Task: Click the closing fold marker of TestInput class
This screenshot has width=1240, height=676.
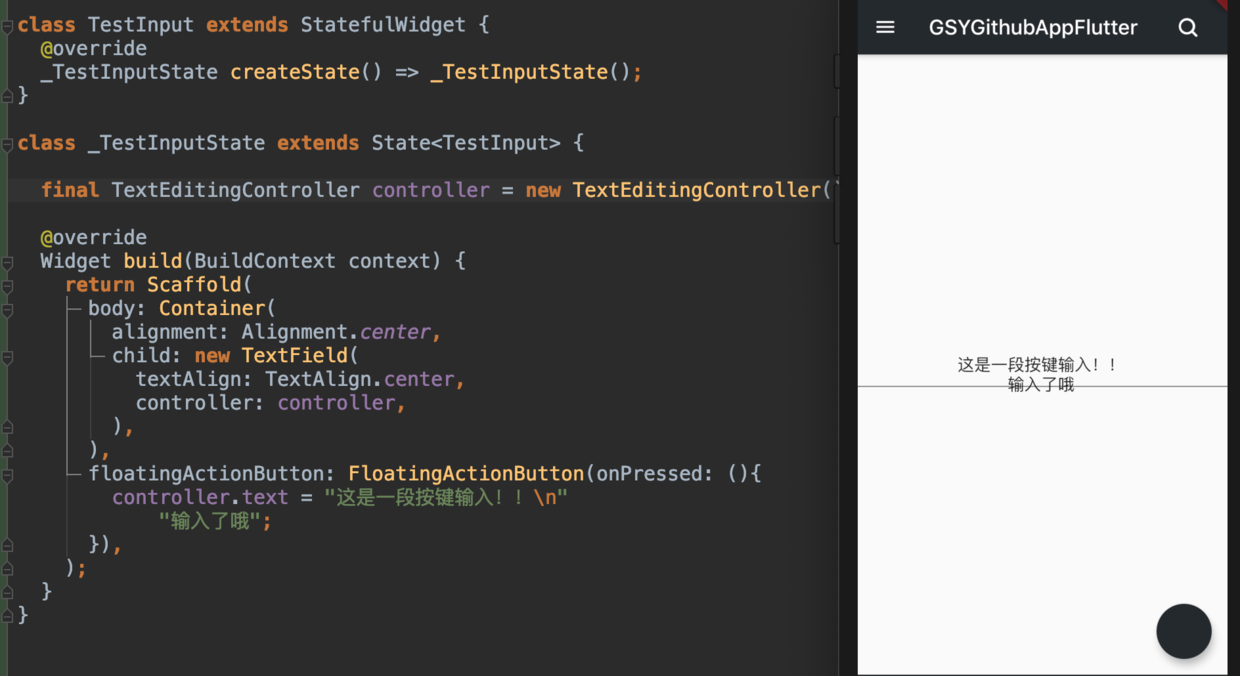Action: [x=7, y=97]
